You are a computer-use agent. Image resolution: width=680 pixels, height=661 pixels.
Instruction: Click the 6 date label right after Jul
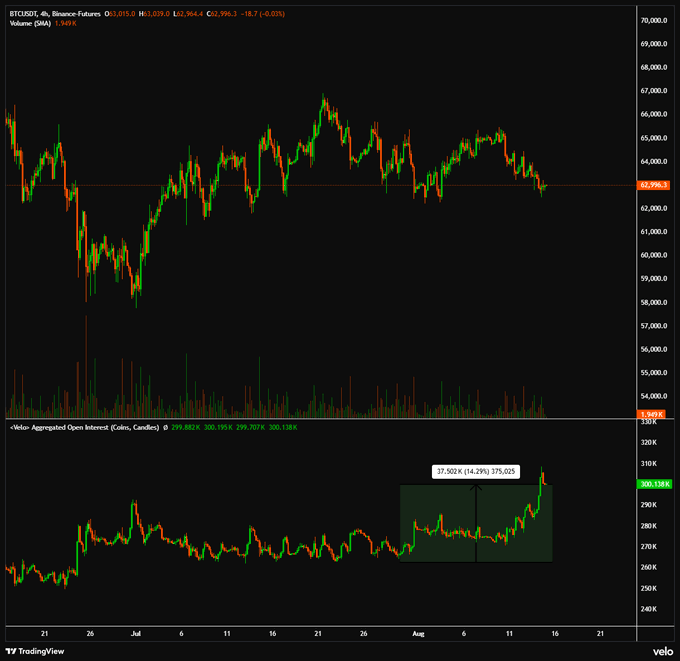pyautogui.click(x=181, y=634)
